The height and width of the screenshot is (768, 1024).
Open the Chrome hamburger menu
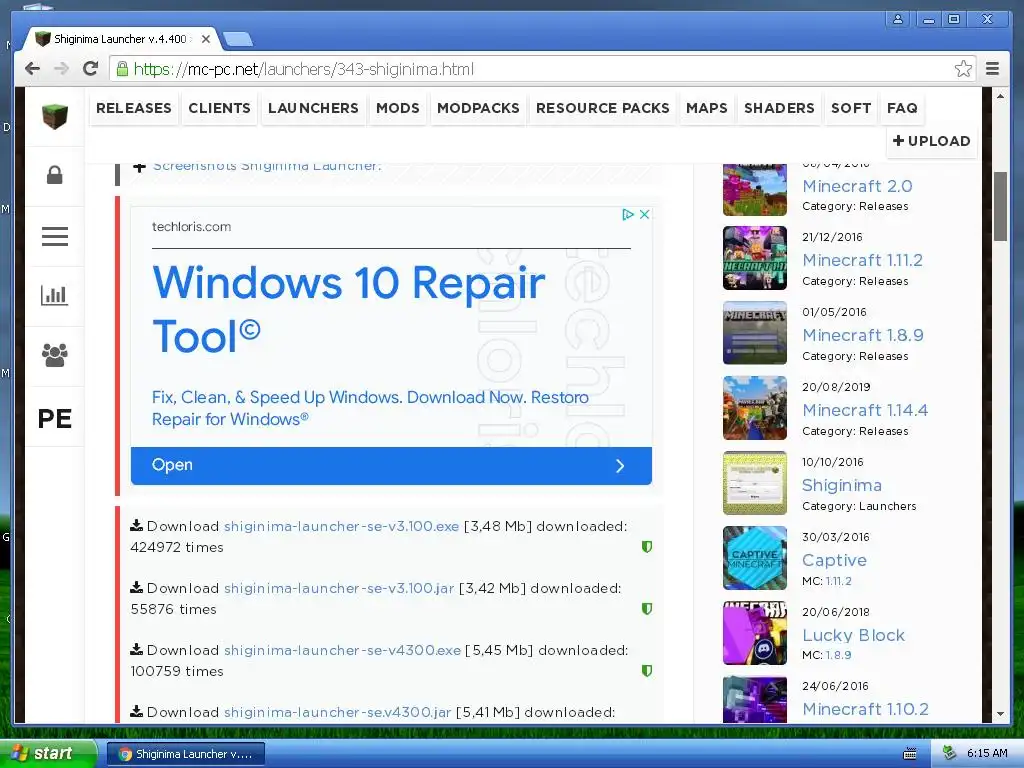tap(992, 69)
